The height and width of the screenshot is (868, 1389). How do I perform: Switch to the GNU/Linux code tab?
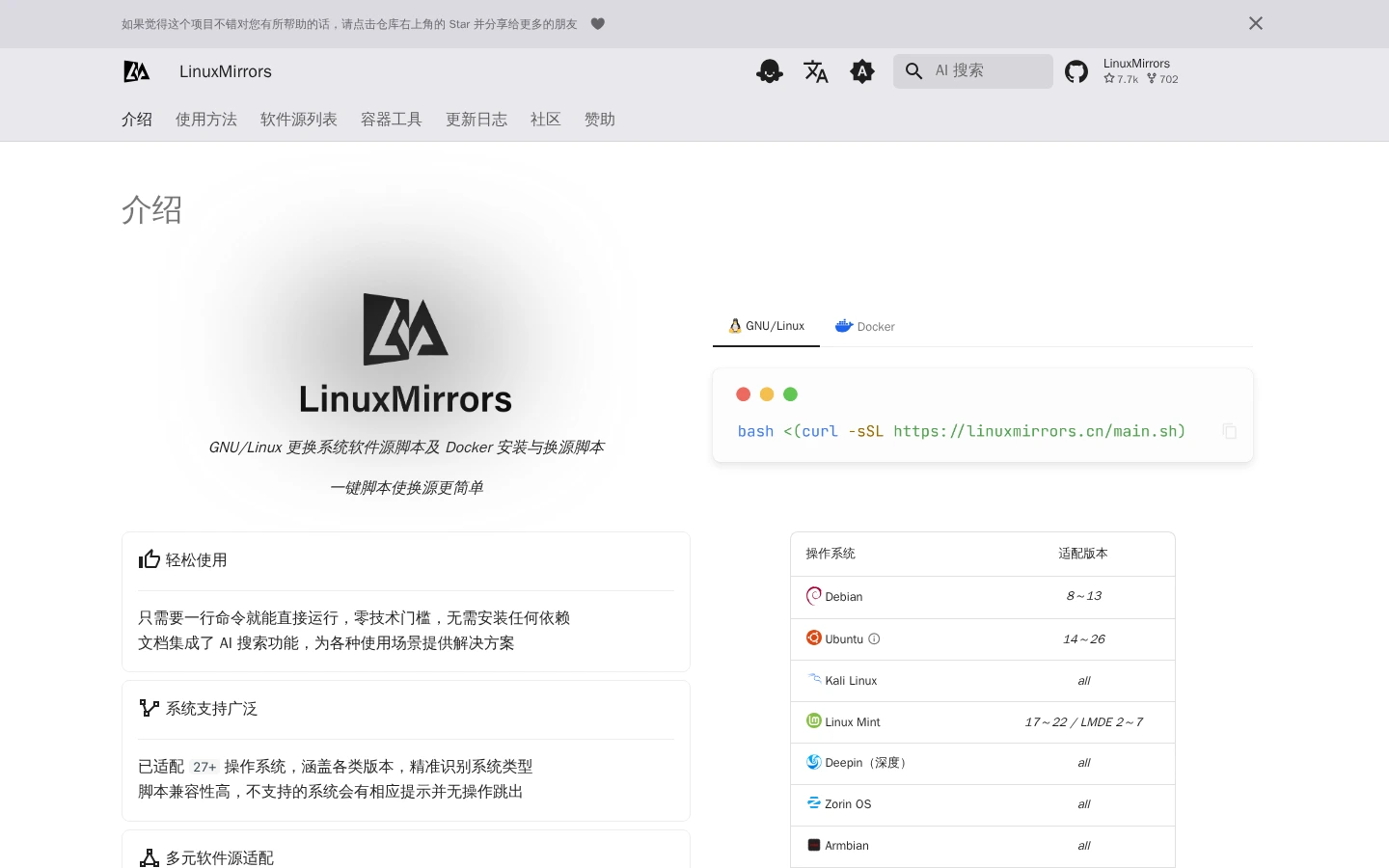(x=766, y=326)
